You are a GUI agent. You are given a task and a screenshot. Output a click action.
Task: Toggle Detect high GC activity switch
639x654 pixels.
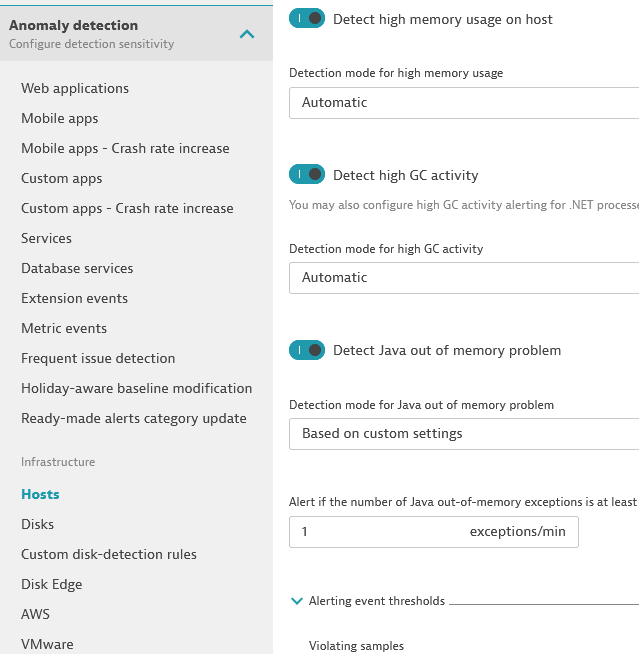(x=307, y=175)
